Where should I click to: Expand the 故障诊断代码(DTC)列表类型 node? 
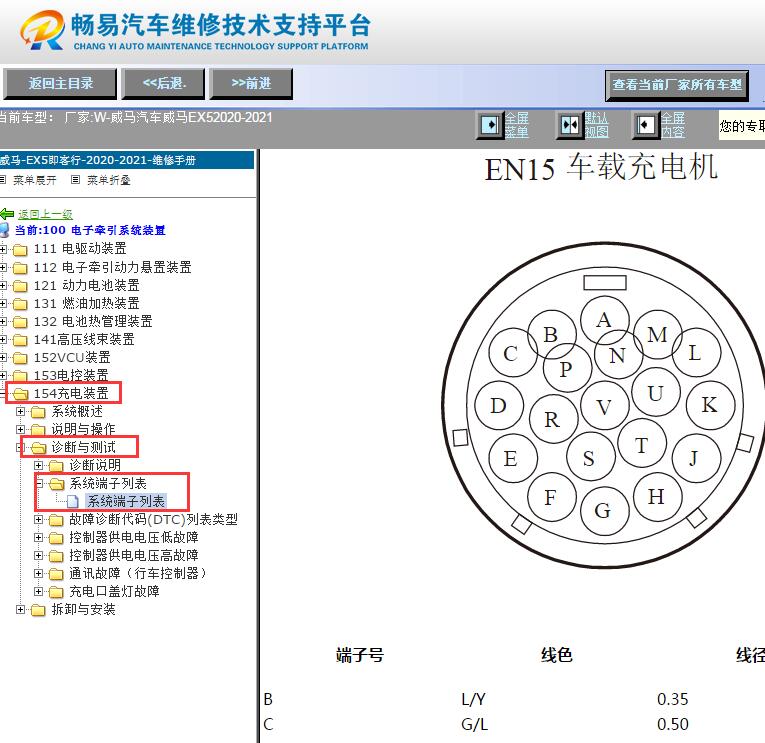point(39,520)
